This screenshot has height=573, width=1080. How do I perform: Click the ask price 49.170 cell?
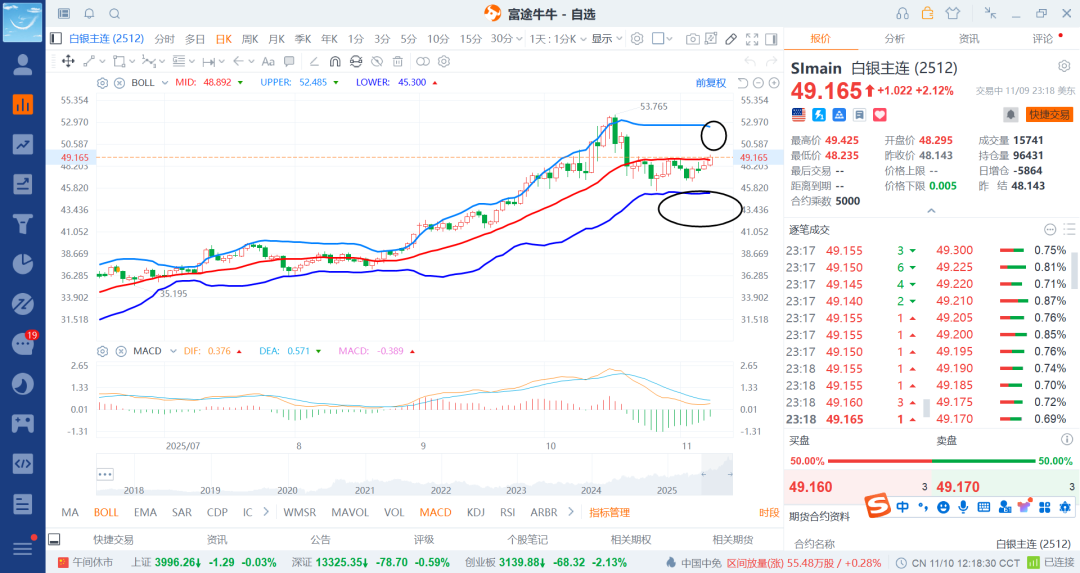click(x=957, y=487)
